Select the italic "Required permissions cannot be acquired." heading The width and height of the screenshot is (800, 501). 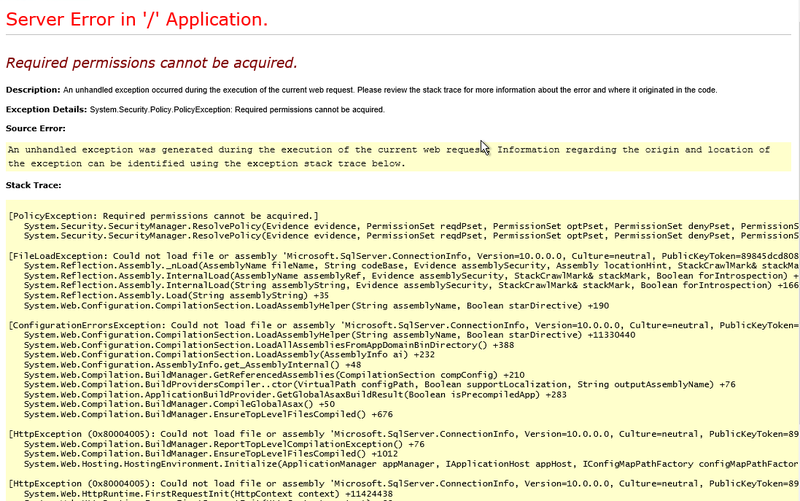coord(152,63)
